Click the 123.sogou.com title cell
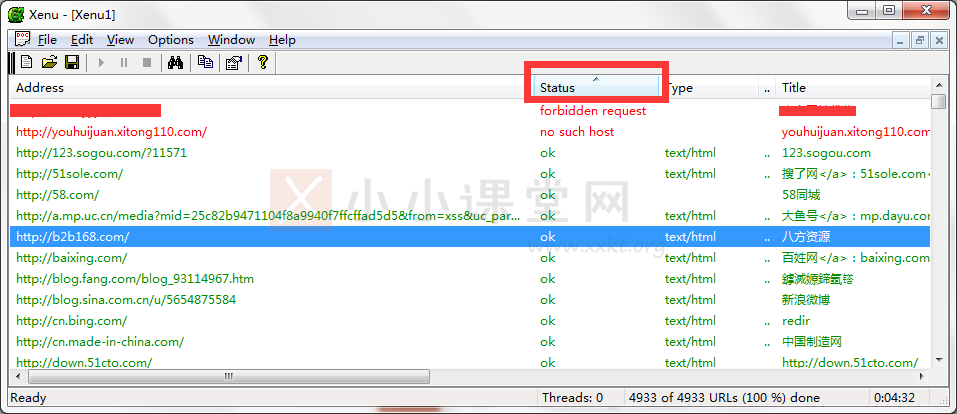This screenshot has height=414, width=957. coord(826,153)
